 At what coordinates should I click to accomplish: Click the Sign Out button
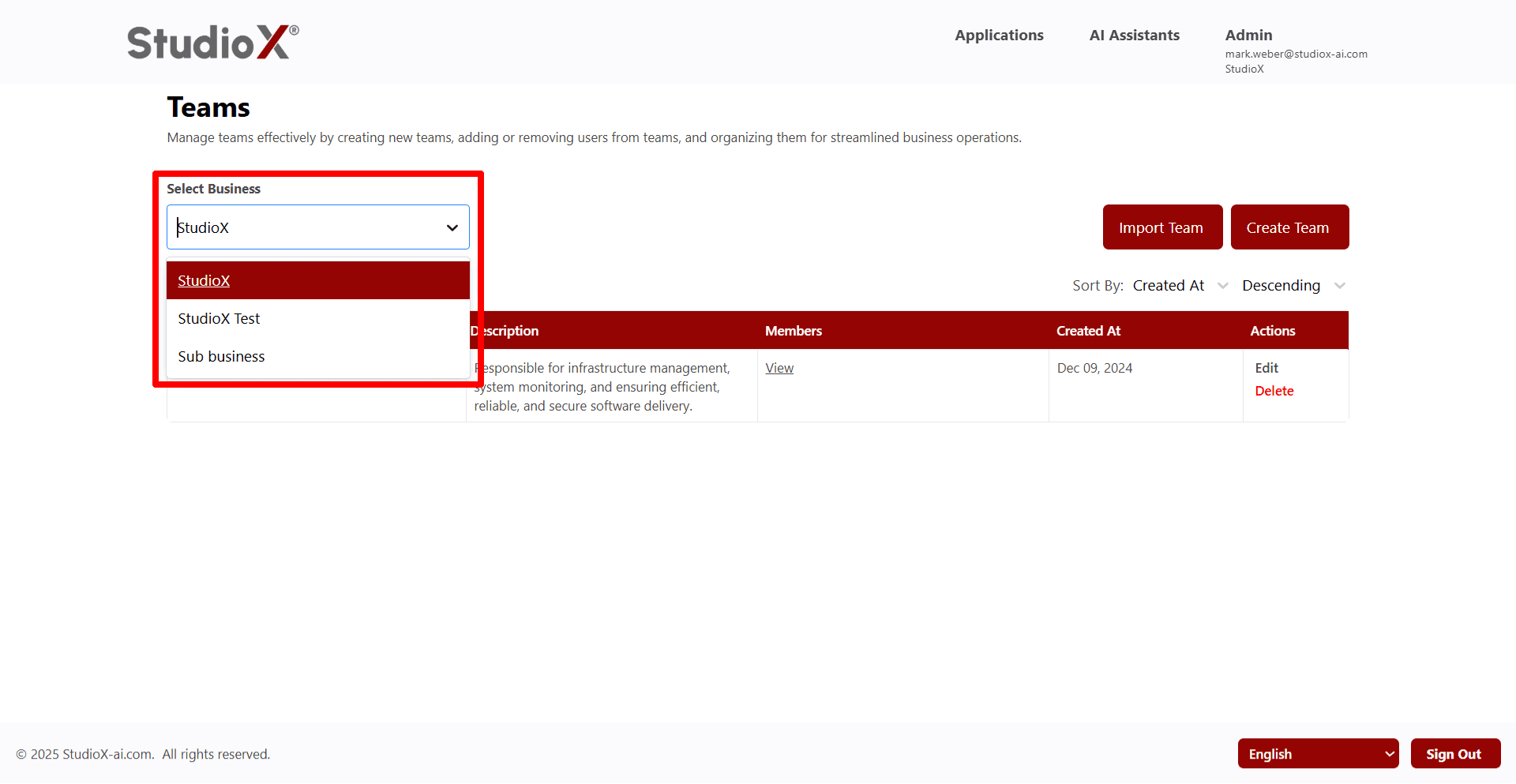(1454, 754)
